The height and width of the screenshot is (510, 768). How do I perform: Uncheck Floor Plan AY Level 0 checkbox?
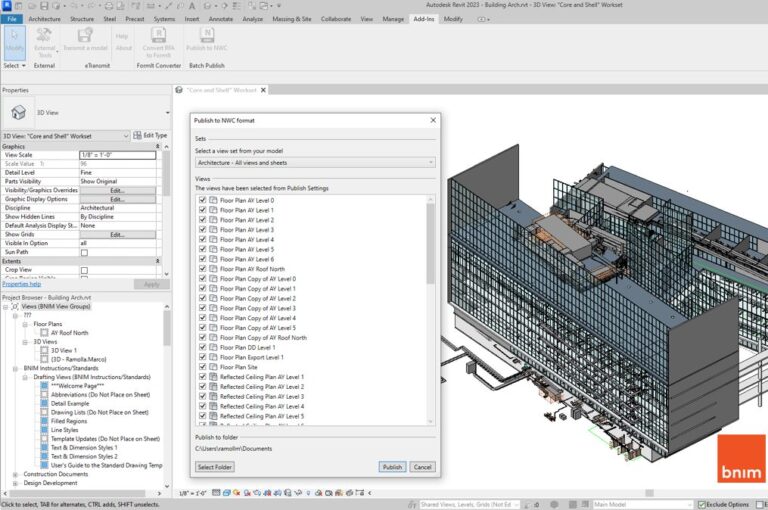(x=203, y=201)
